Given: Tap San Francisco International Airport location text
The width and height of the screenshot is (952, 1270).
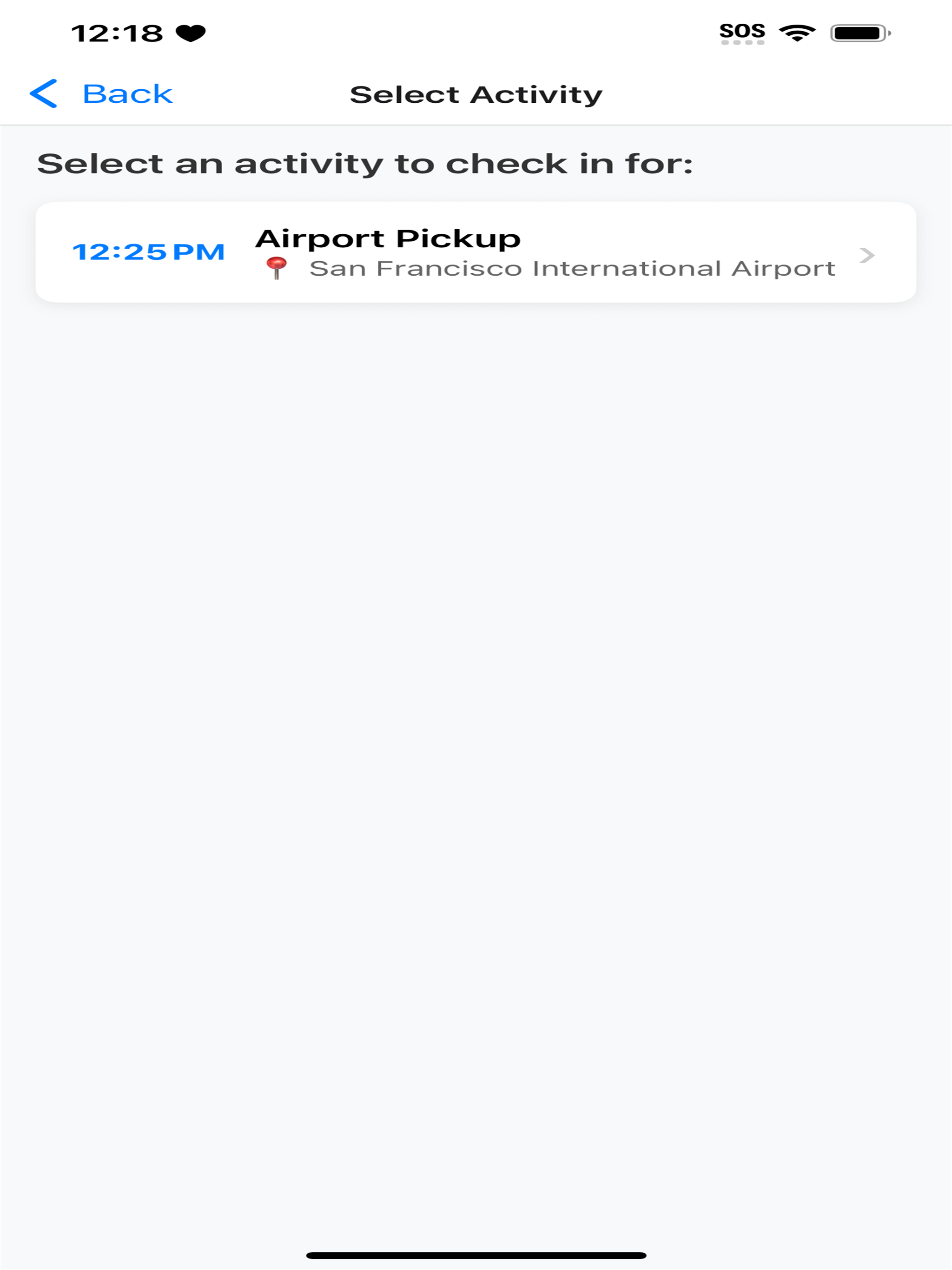Looking at the screenshot, I should 572,269.
